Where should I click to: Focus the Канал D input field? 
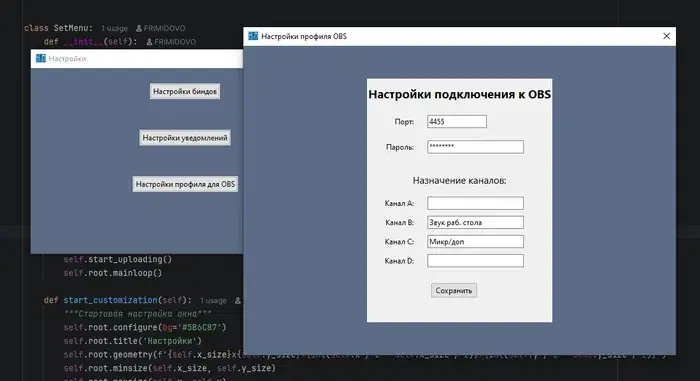475,261
